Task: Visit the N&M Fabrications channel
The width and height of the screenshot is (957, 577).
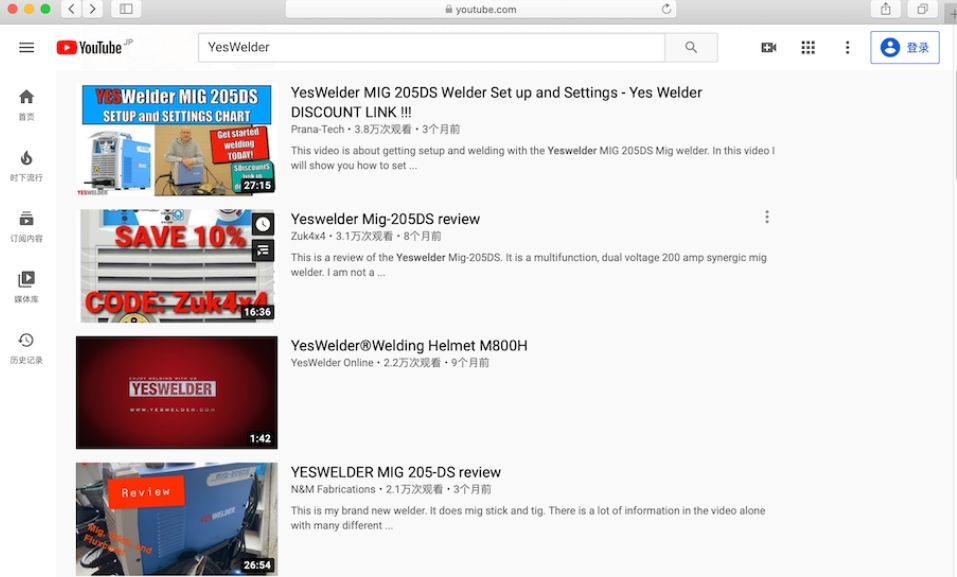Action: tap(333, 489)
